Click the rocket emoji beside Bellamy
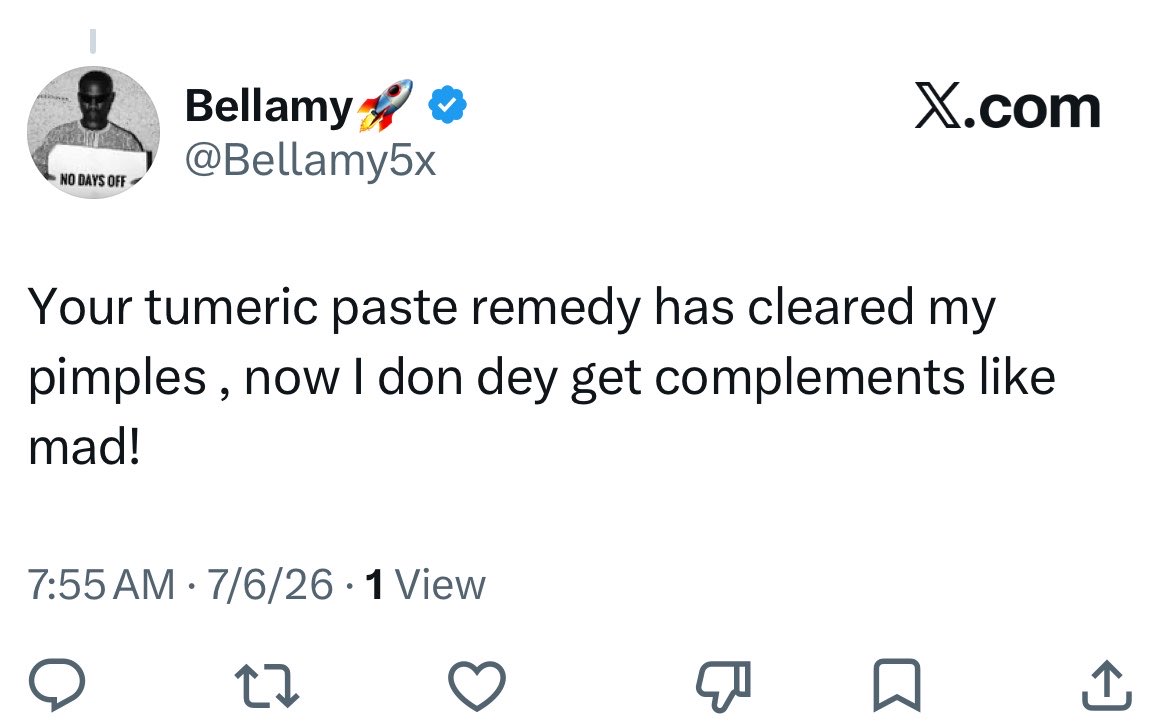Screen dimensions: 1169x723 [x=385, y=105]
